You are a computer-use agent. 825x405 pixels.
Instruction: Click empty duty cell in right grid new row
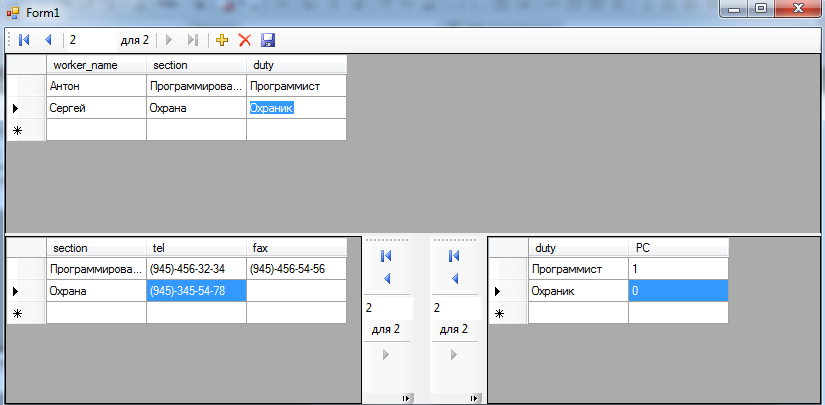[578, 313]
